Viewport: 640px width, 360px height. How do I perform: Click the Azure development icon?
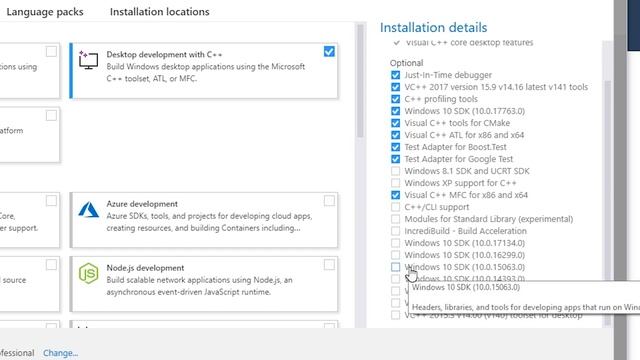point(88,210)
